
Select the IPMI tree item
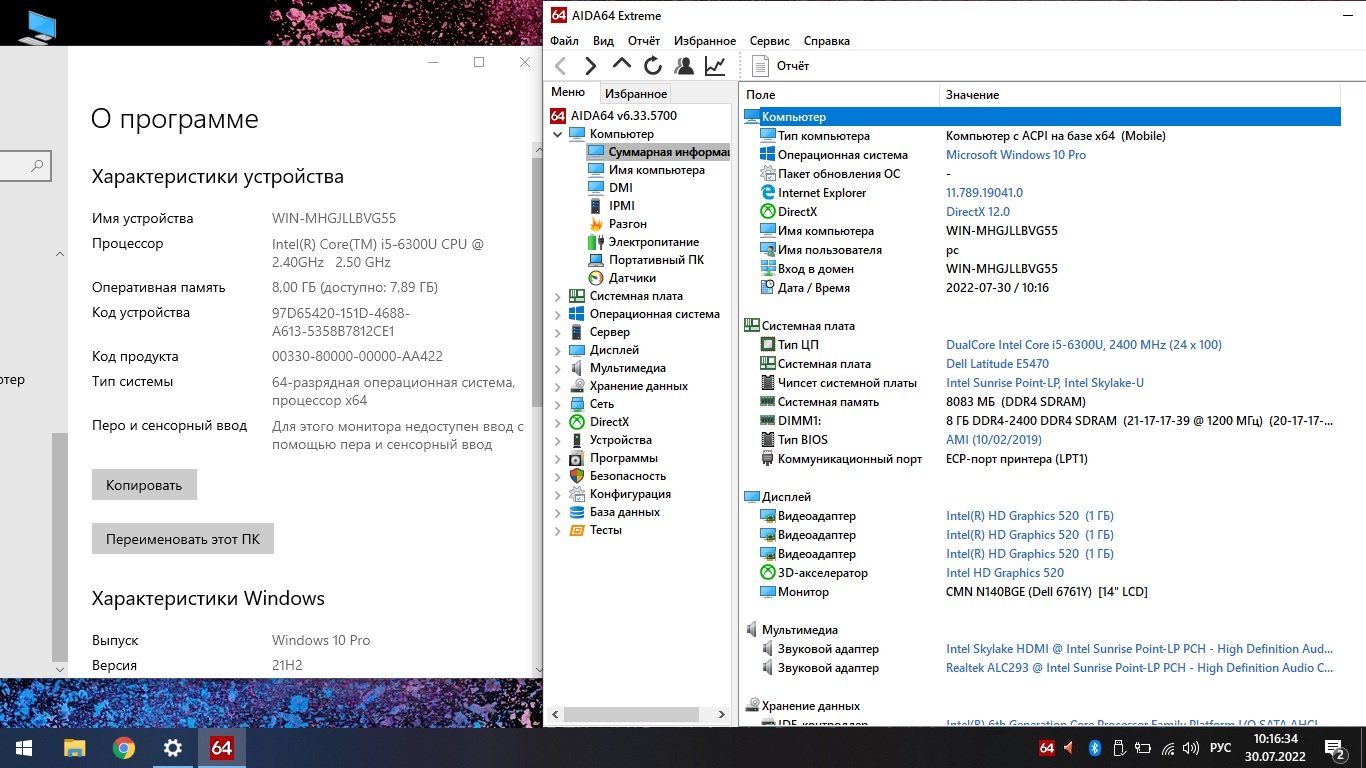point(611,206)
